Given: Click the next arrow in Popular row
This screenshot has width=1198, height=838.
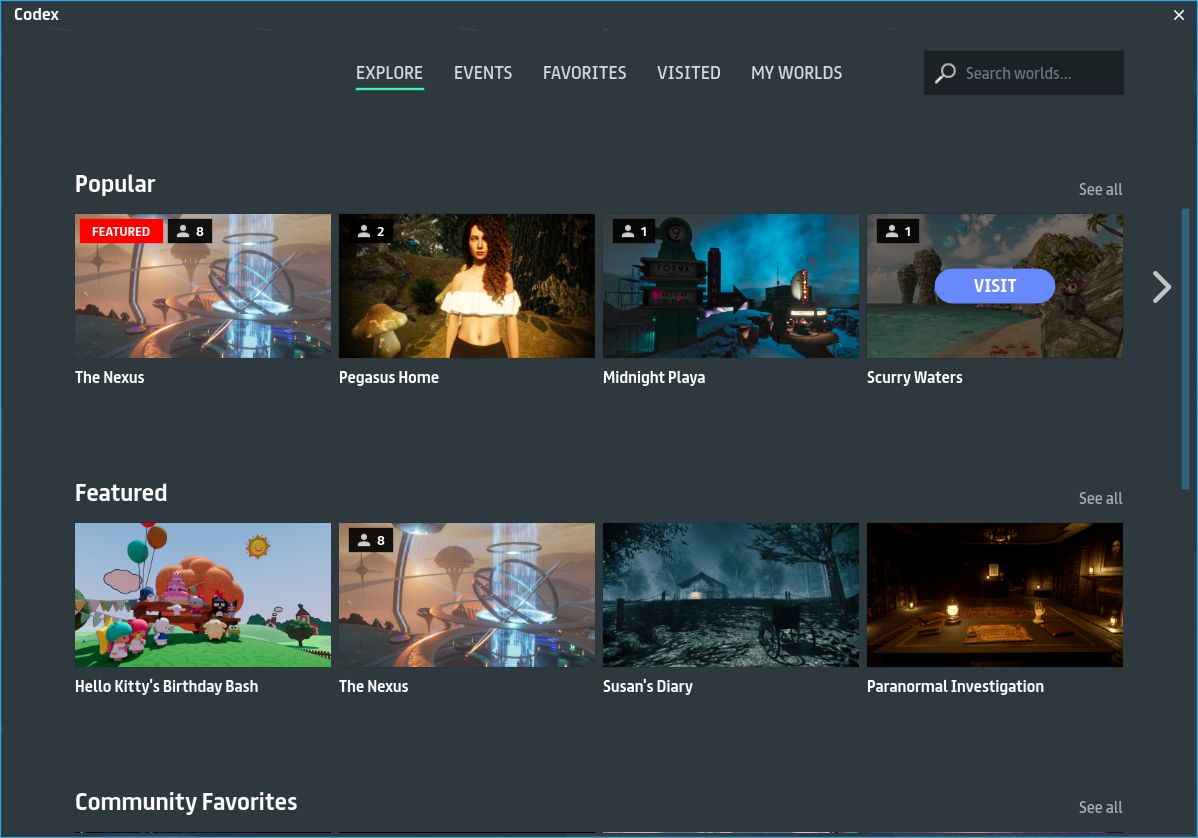Looking at the screenshot, I should click(1161, 287).
